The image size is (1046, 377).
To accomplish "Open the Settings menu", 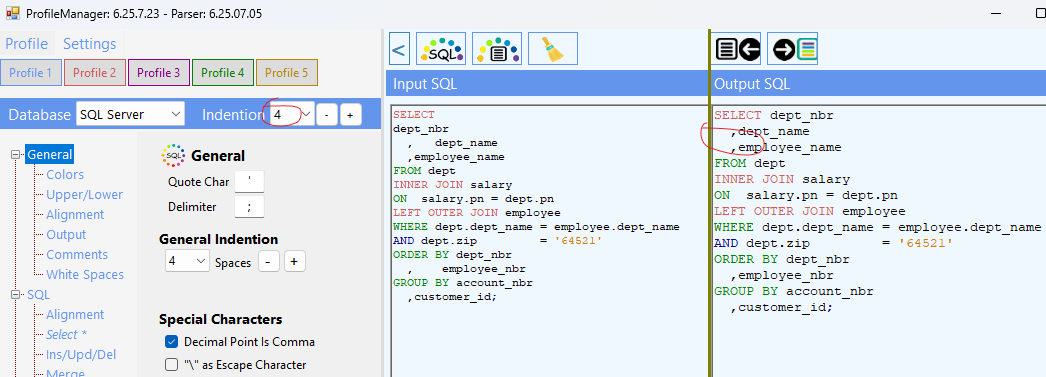I will point(89,44).
